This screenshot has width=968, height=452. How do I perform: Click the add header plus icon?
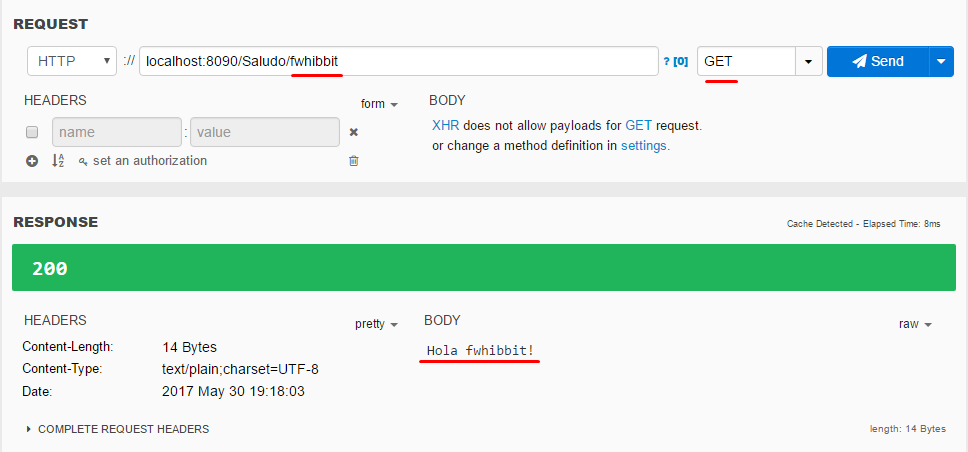click(32, 161)
